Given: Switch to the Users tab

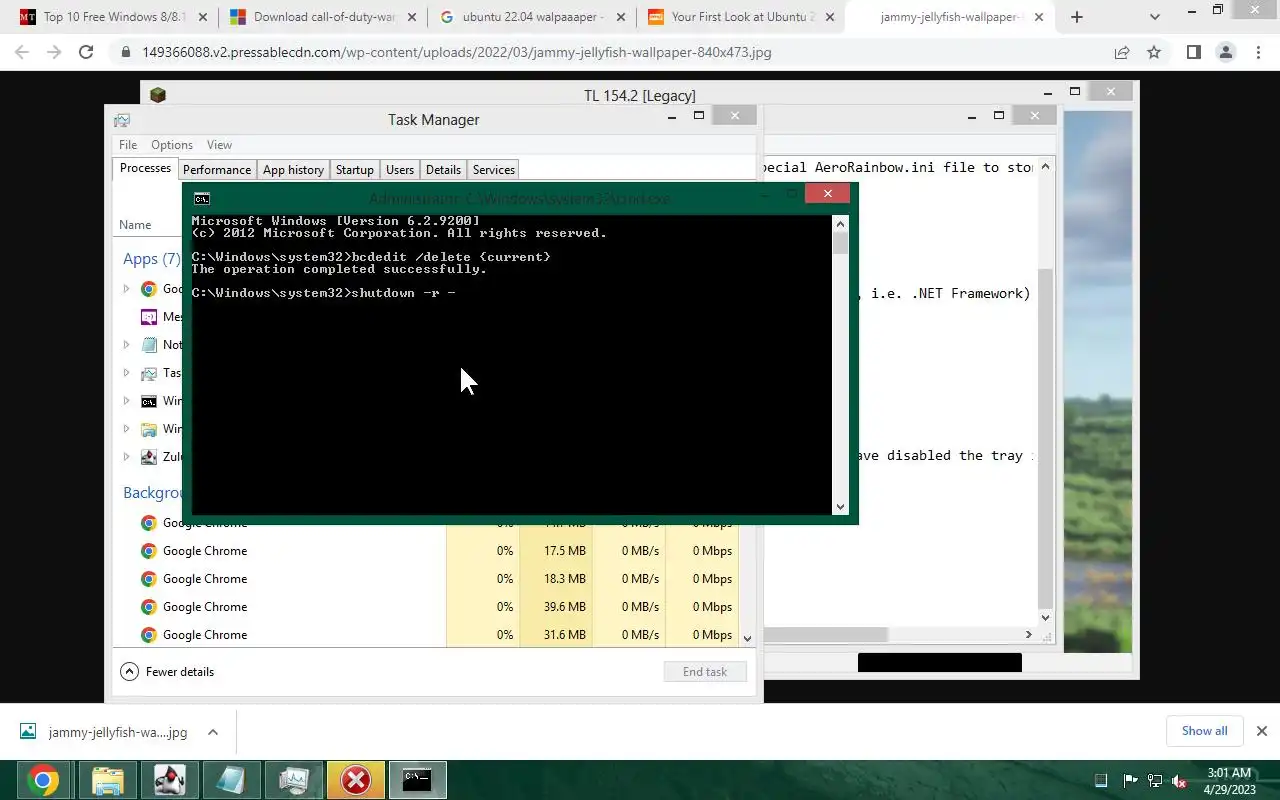Looking at the screenshot, I should (x=400, y=170).
